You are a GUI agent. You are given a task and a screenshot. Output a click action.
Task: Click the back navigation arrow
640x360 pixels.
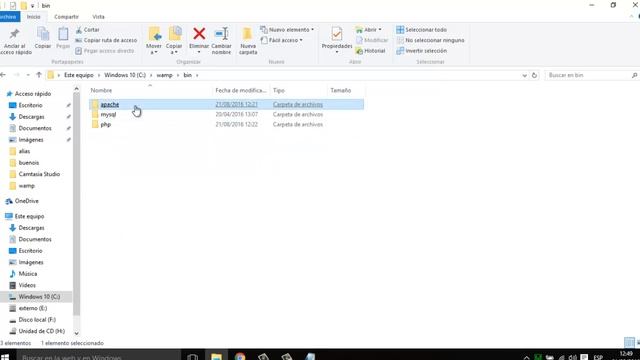(3, 75)
